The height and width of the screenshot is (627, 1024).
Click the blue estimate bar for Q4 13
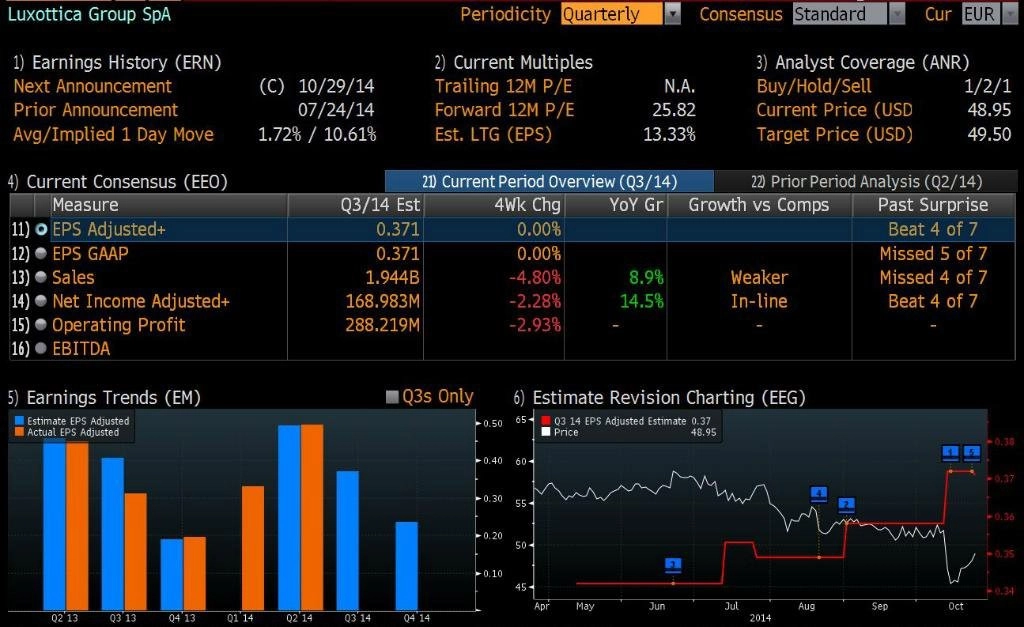tap(172, 575)
